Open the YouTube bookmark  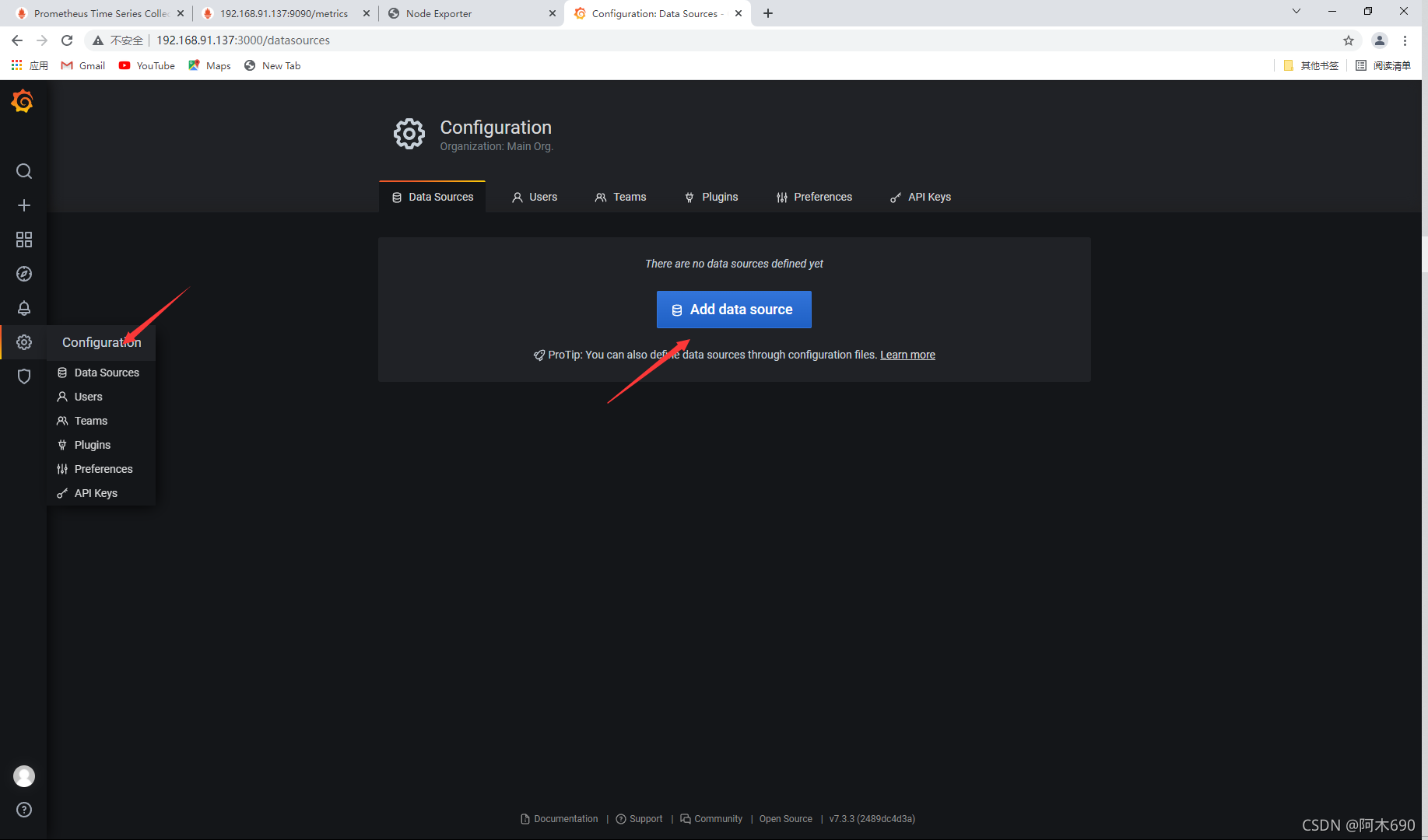coord(147,65)
